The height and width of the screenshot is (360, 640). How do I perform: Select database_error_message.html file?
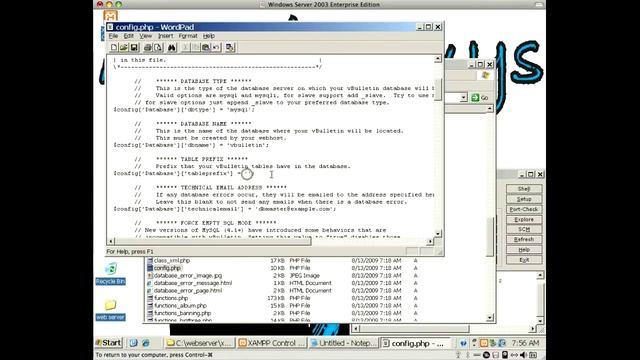tap(193, 283)
